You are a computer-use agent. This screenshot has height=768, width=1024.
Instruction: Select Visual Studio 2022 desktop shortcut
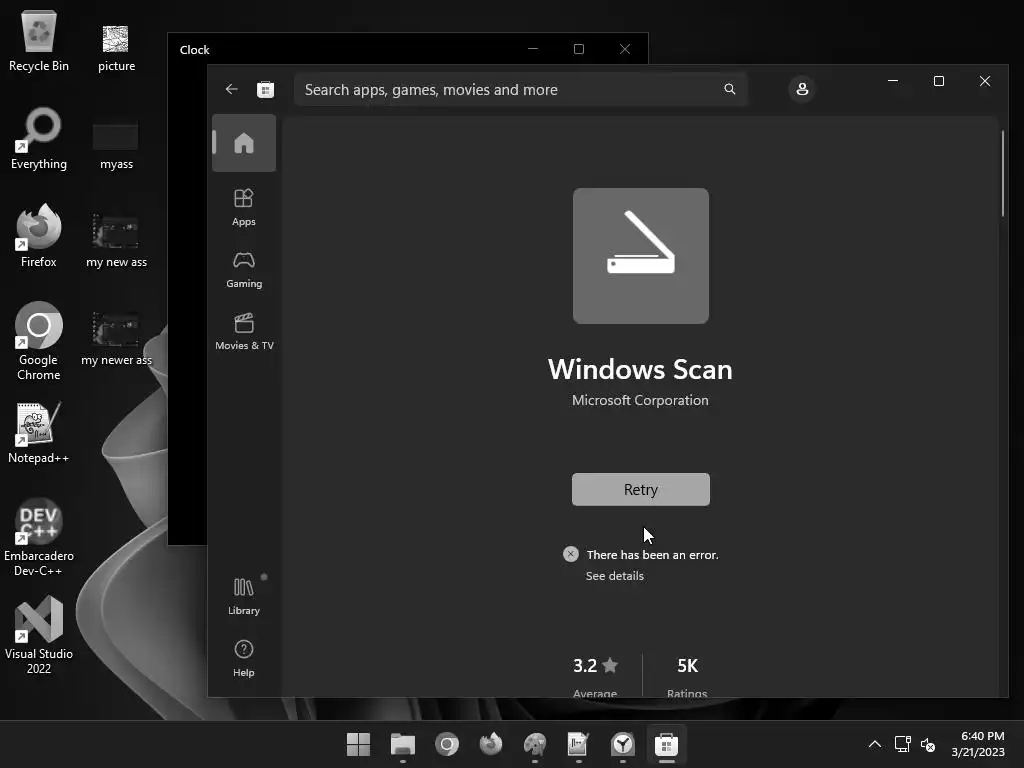(39, 635)
